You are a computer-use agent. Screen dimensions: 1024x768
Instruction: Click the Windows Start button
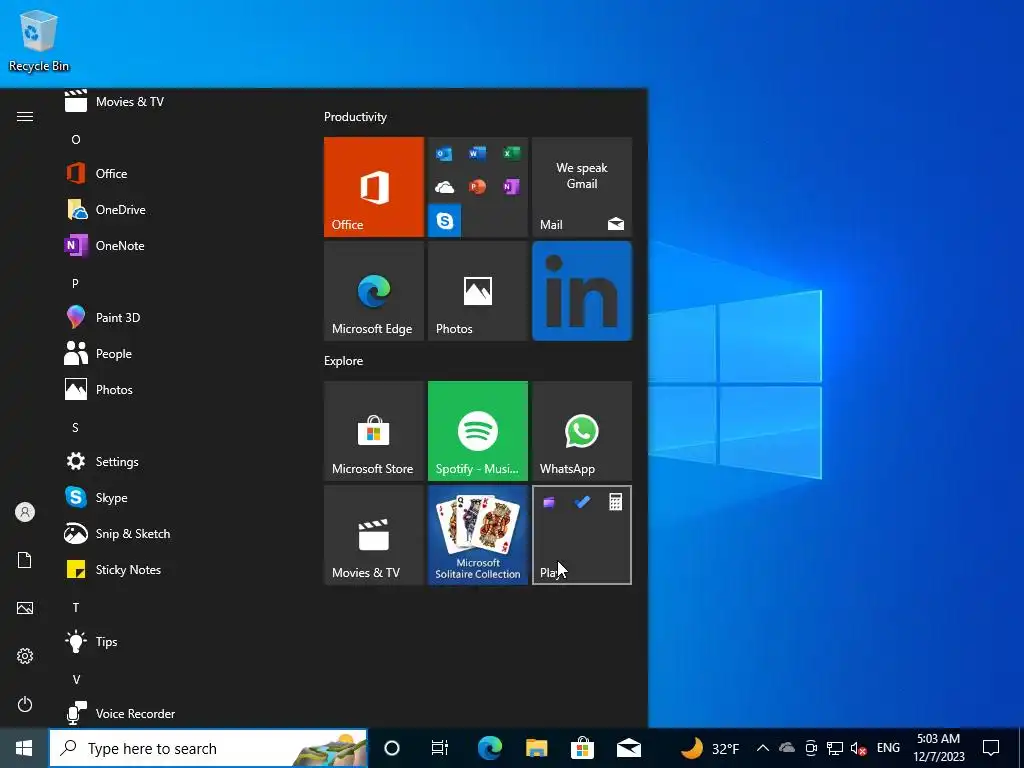24,748
